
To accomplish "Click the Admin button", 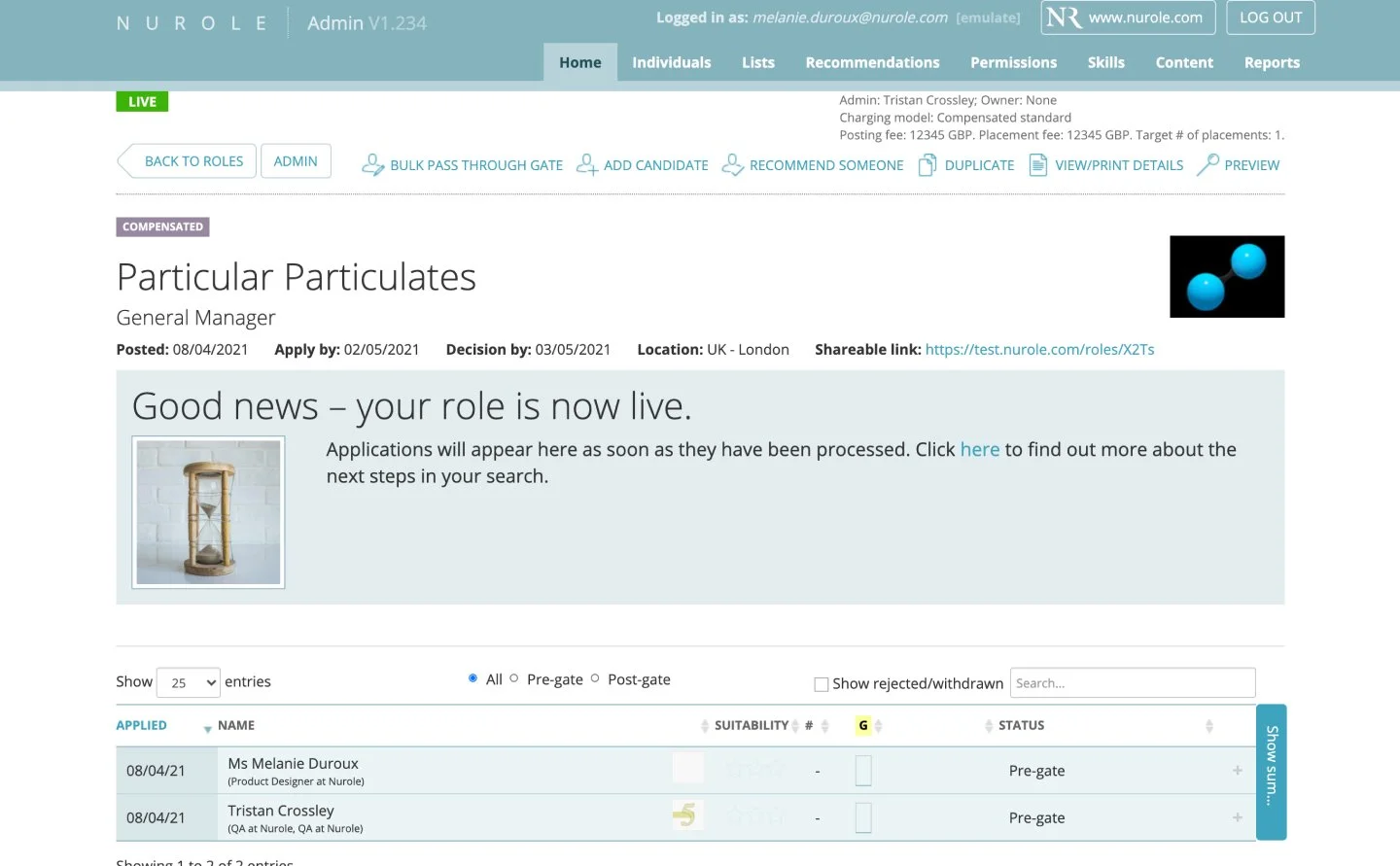I will pos(296,161).
